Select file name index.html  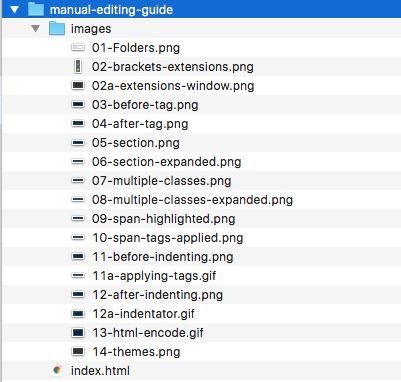pyautogui.click(x=100, y=371)
